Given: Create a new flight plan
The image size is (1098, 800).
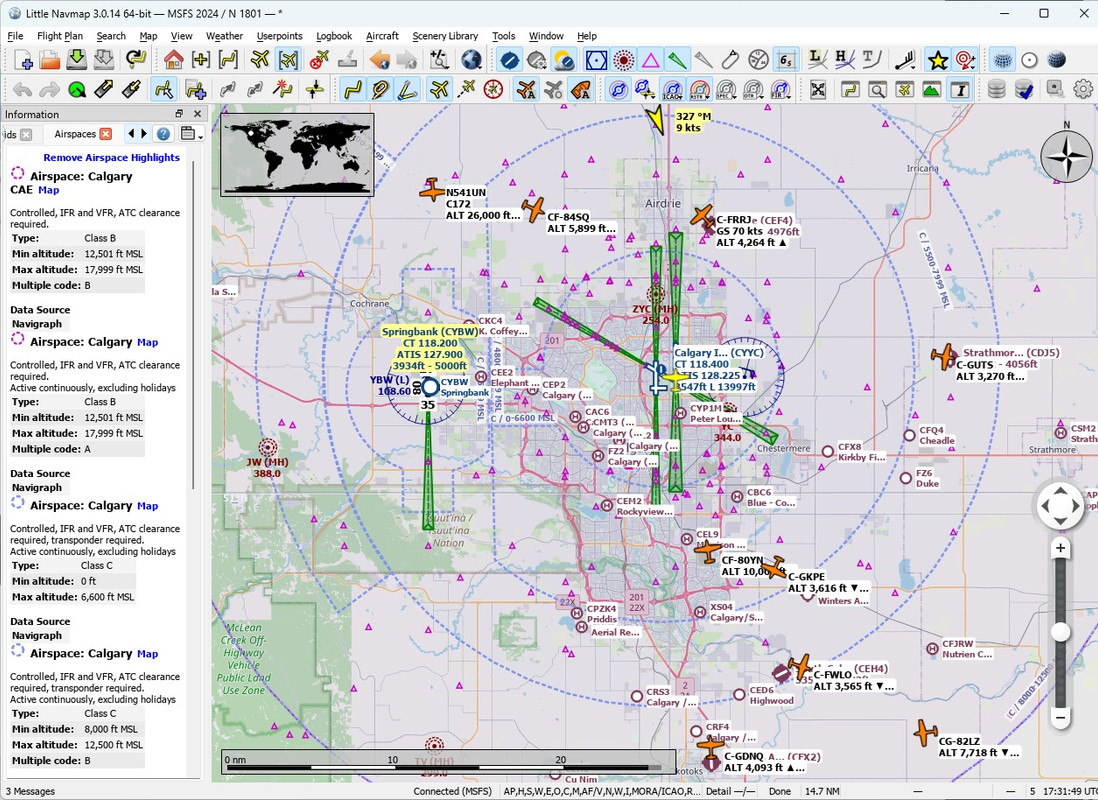Looking at the screenshot, I should click(23, 60).
